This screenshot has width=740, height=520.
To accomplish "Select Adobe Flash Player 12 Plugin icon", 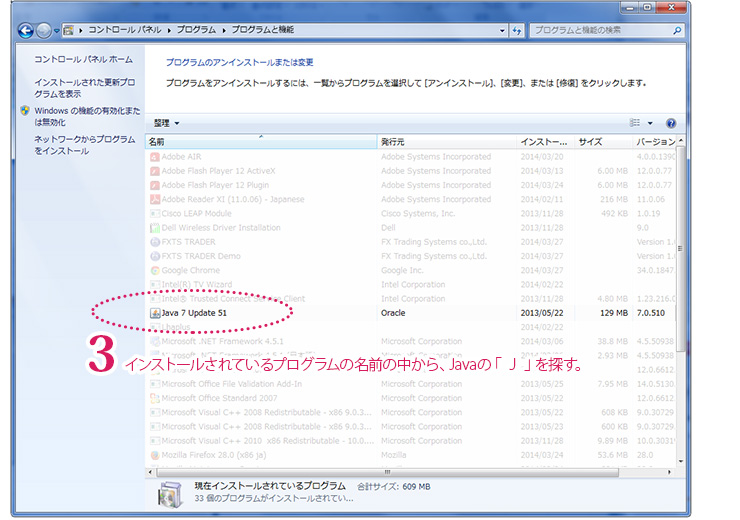I will 155,185.
